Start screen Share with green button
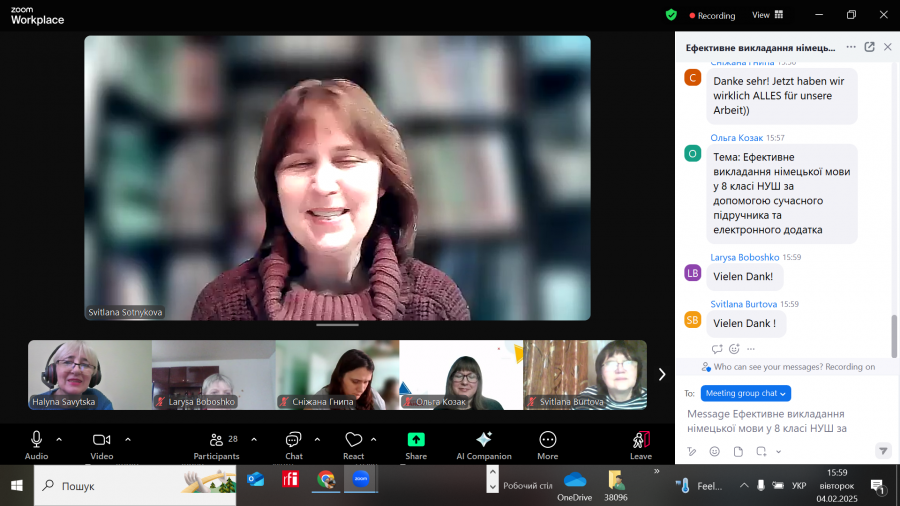 pos(416,445)
